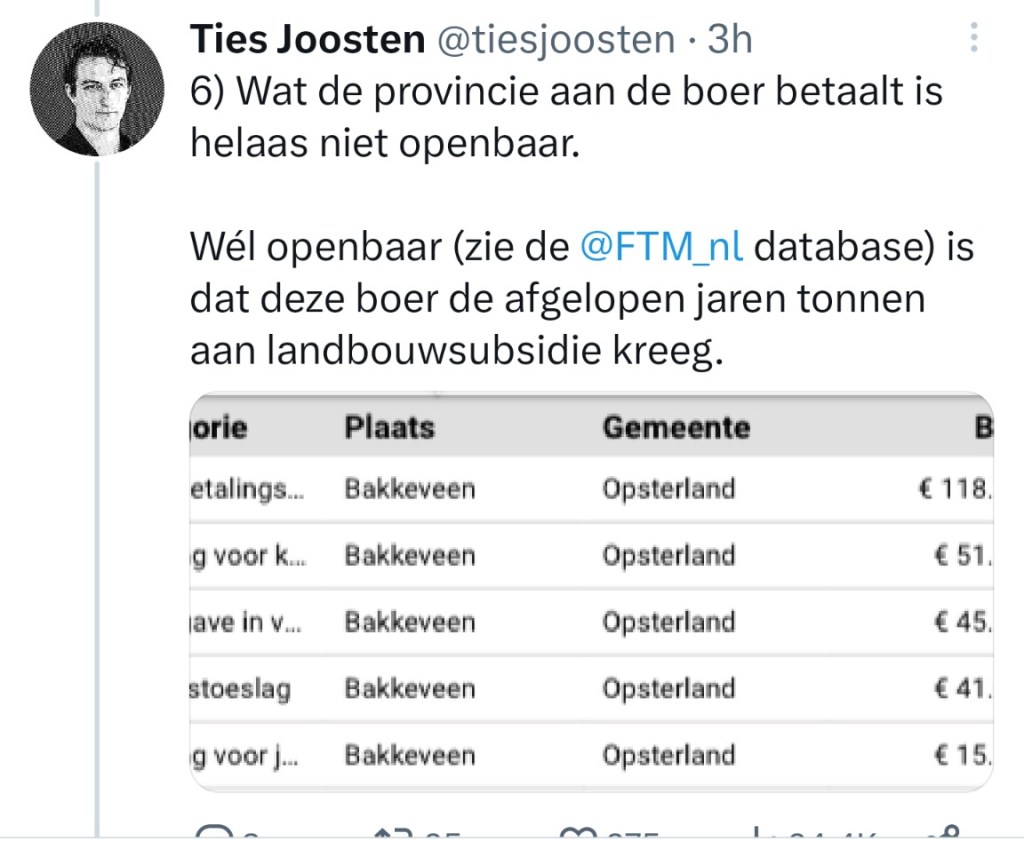This screenshot has width=1024, height=841.
Task: Select the 'stoeslag' category cell
Action: [240, 689]
